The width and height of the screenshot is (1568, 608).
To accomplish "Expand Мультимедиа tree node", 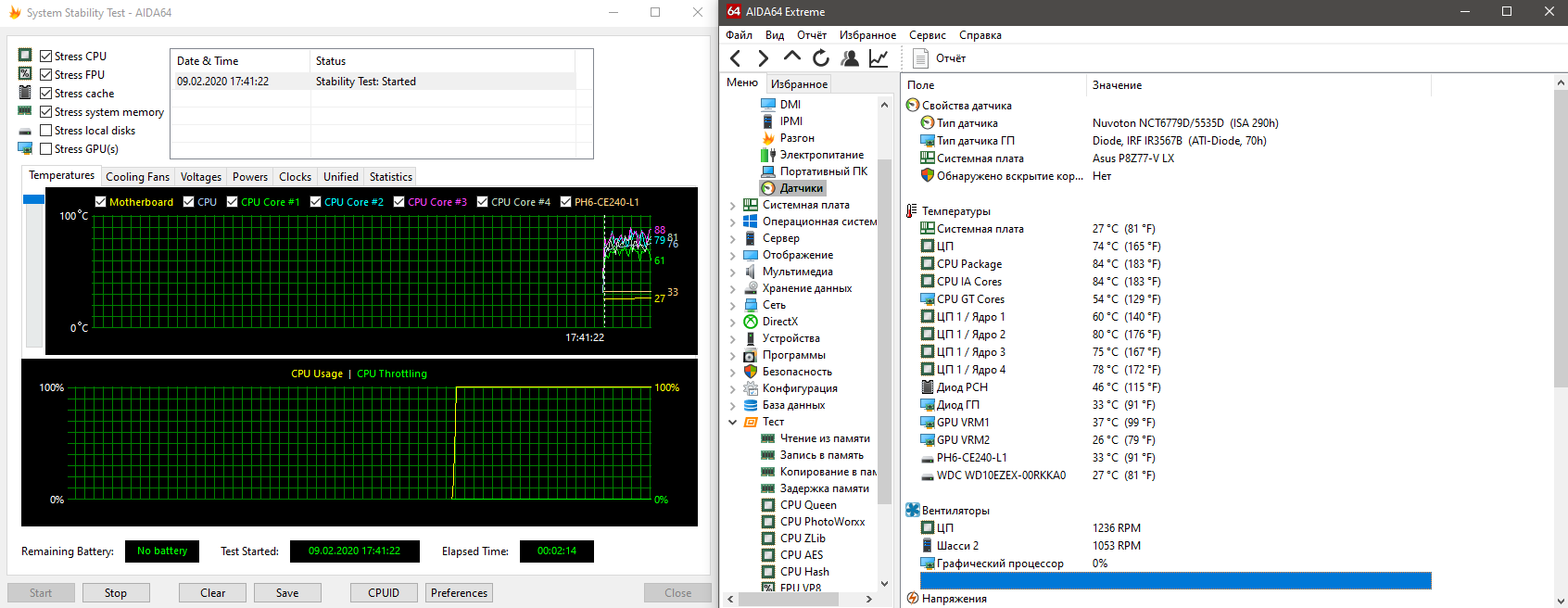I will (x=732, y=272).
